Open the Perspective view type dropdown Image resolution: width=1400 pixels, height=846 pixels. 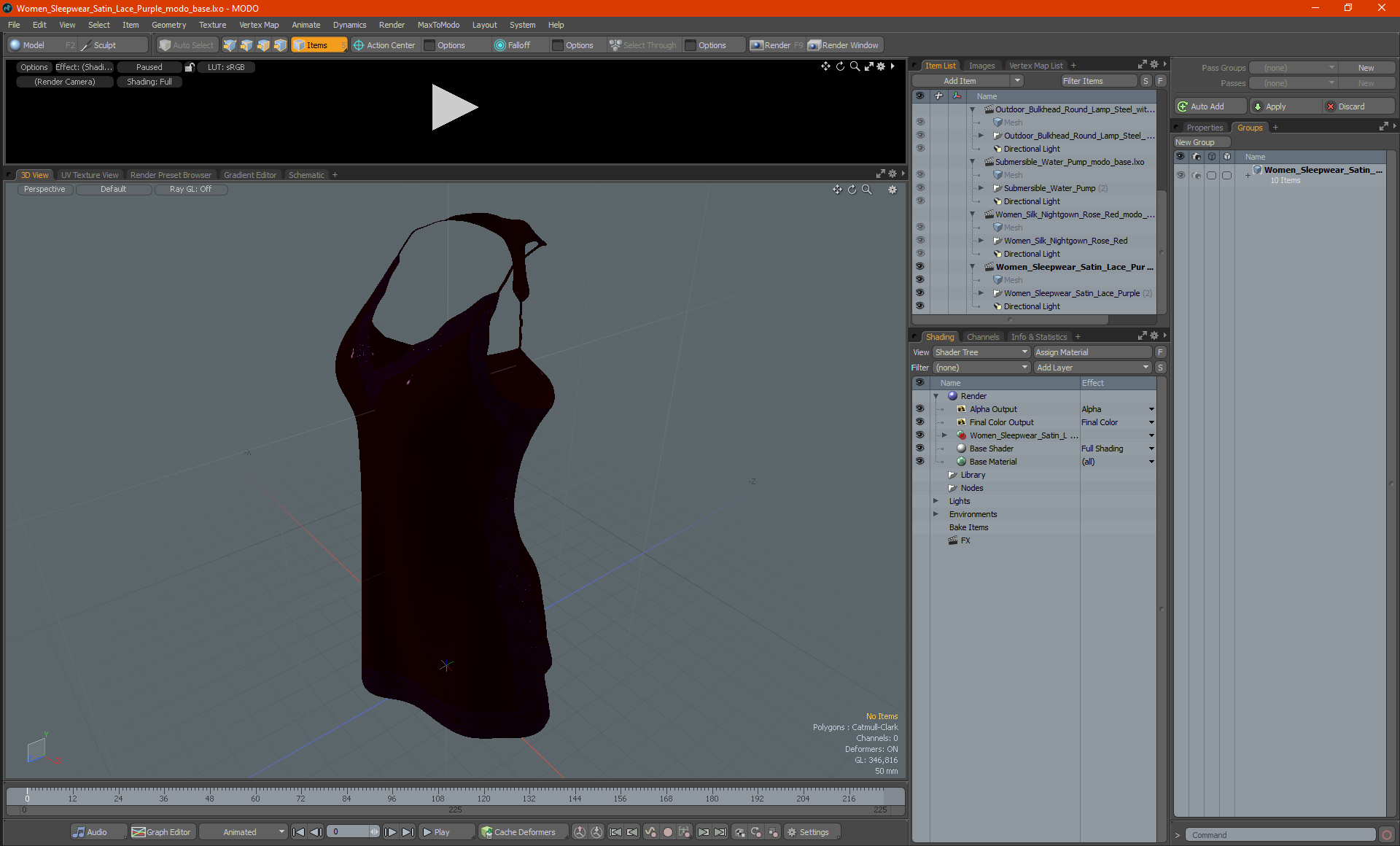click(44, 190)
